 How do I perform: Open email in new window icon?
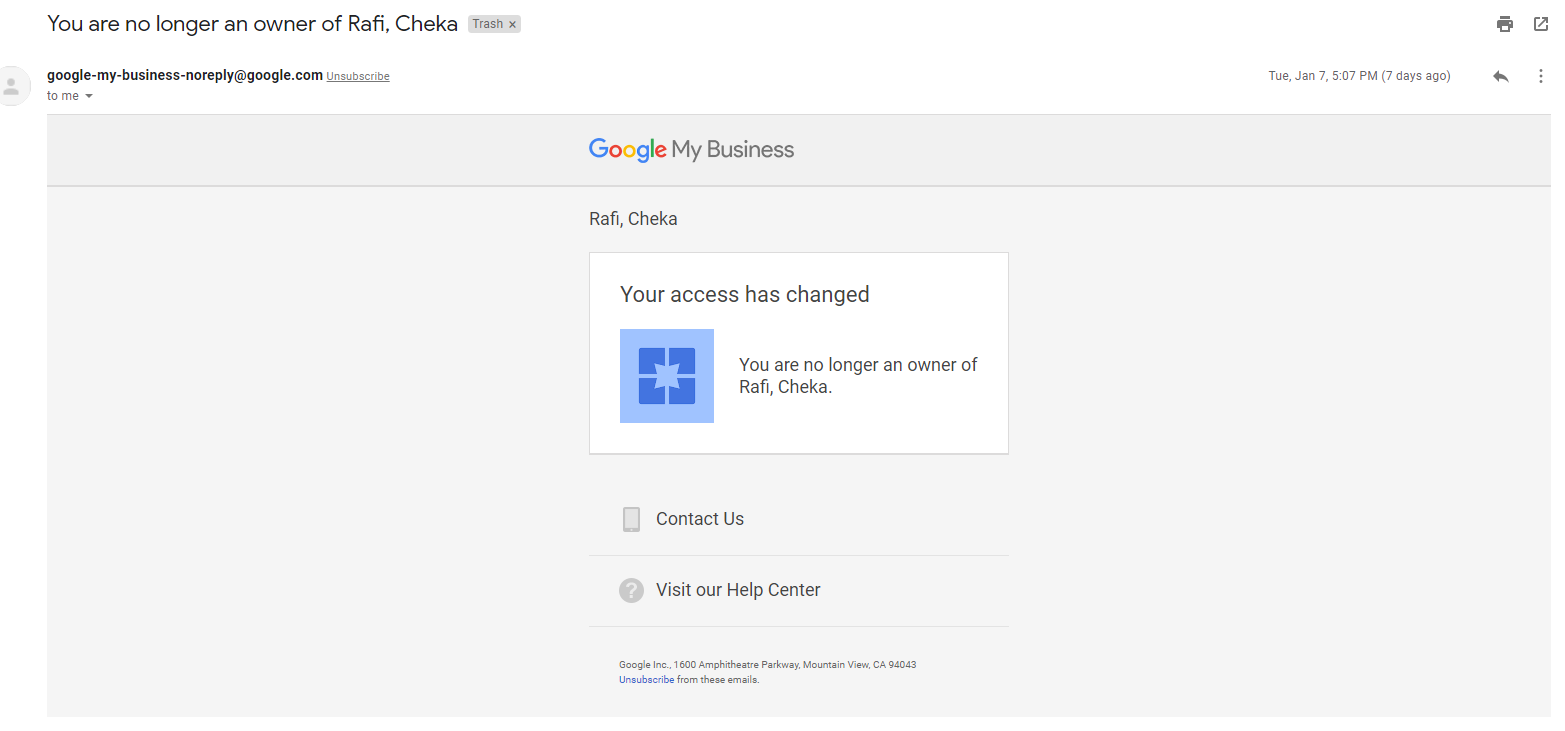point(1541,24)
